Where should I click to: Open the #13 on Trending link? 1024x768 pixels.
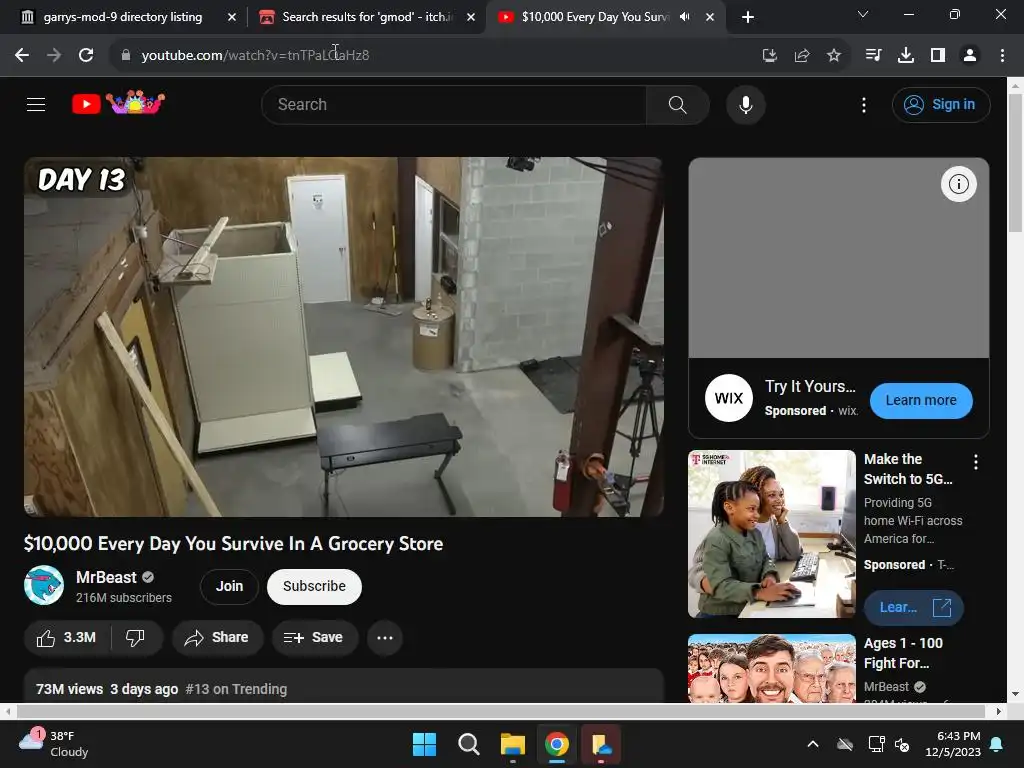(x=236, y=689)
